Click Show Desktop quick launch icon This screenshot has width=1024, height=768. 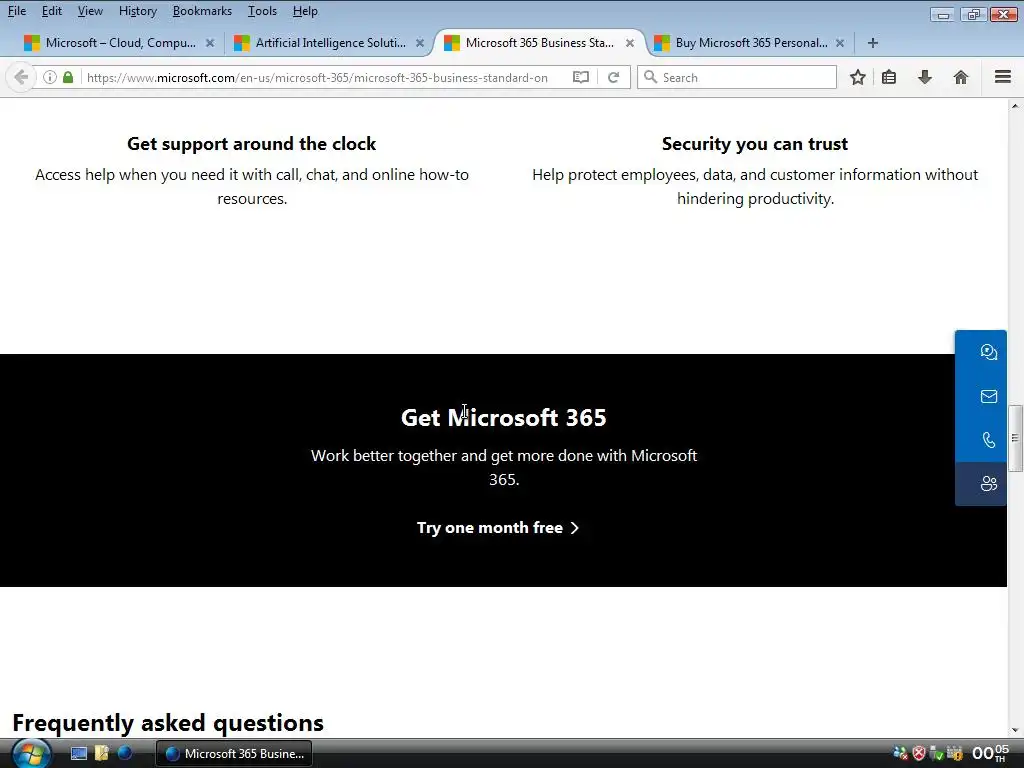78,754
